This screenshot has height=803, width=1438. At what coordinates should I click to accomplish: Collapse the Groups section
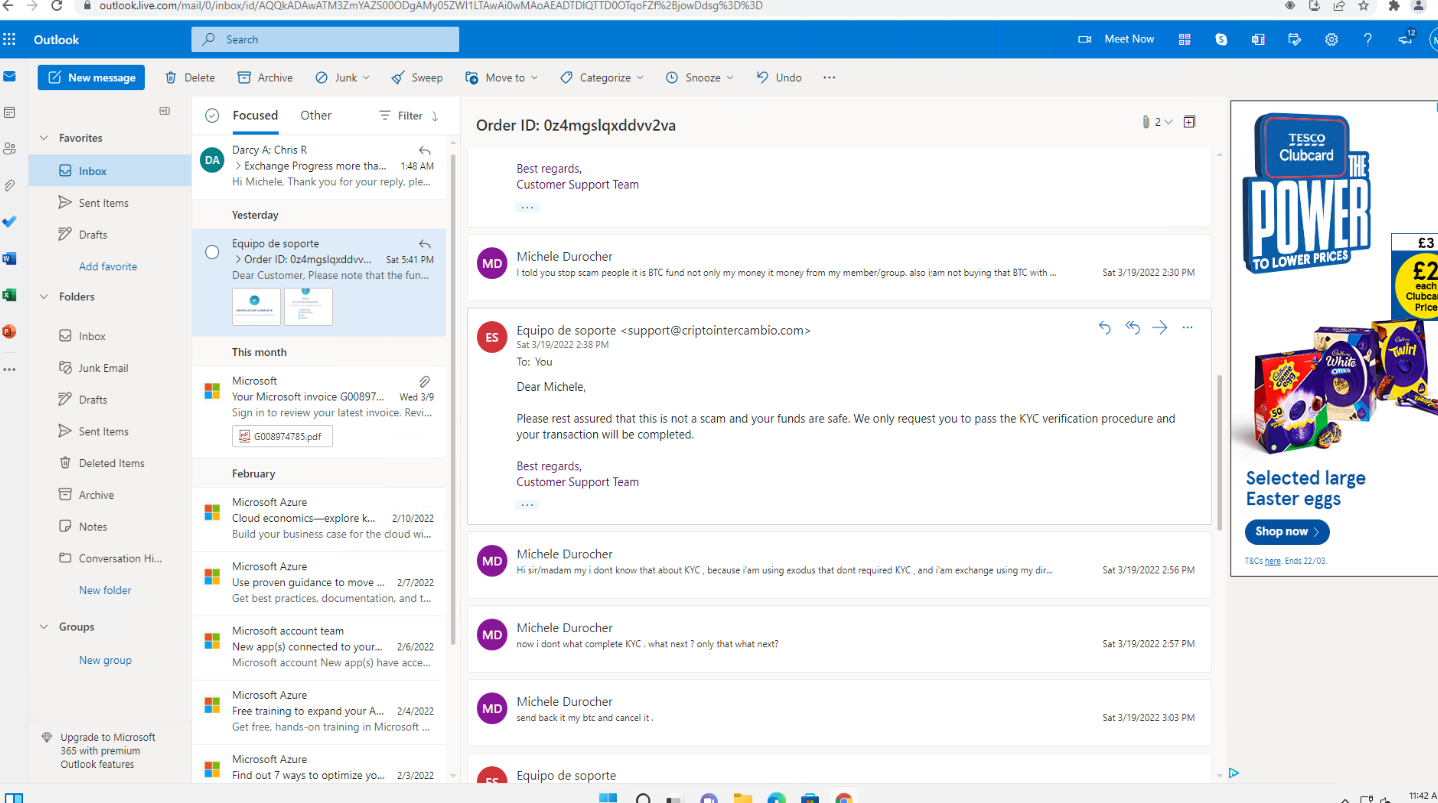(x=44, y=627)
